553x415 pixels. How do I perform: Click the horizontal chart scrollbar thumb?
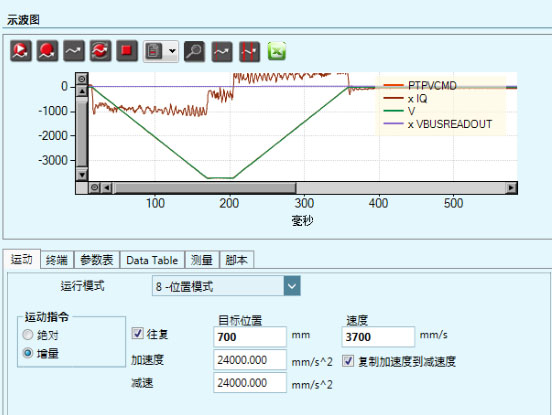205,188
